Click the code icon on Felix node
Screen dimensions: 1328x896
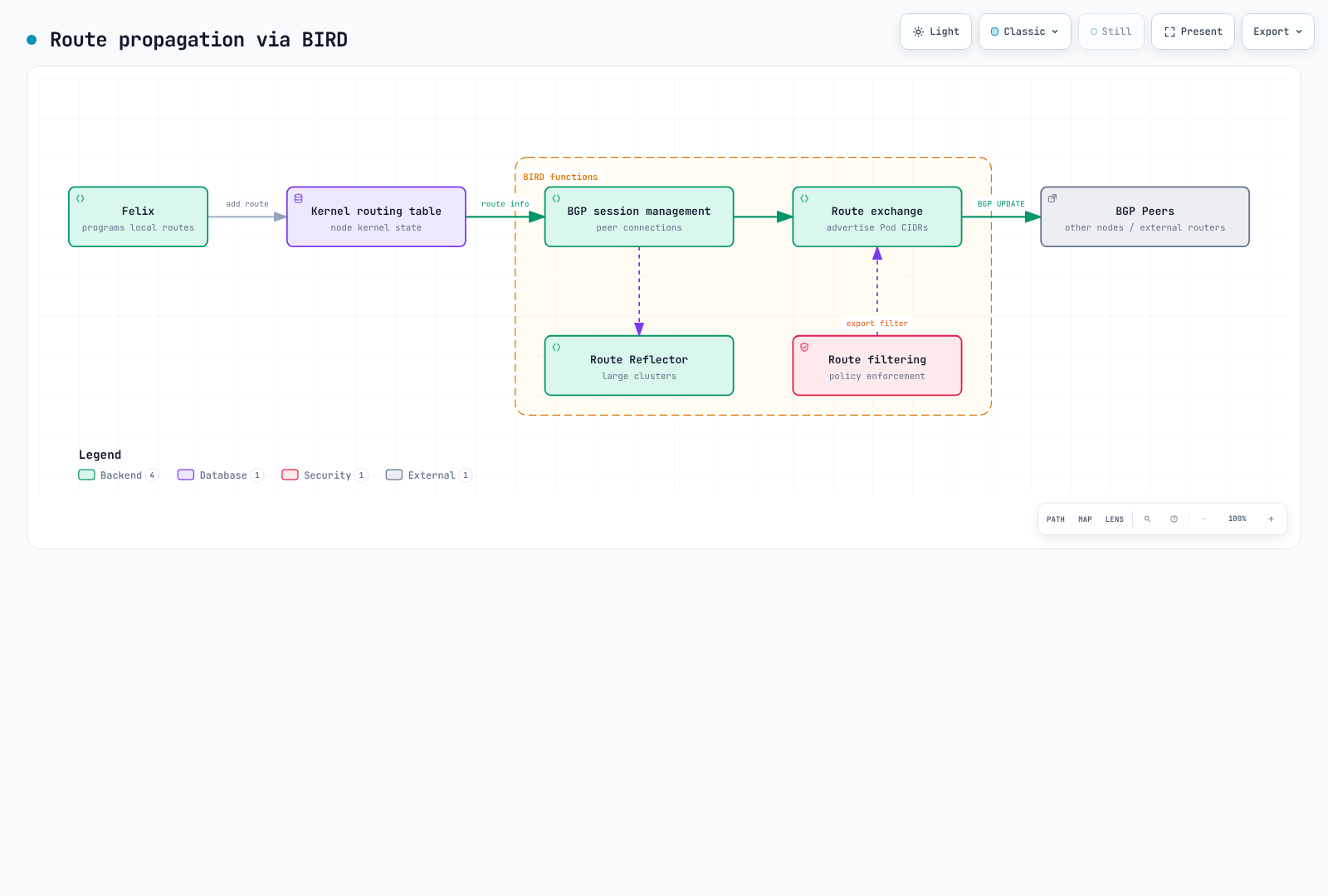tap(81, 199)
